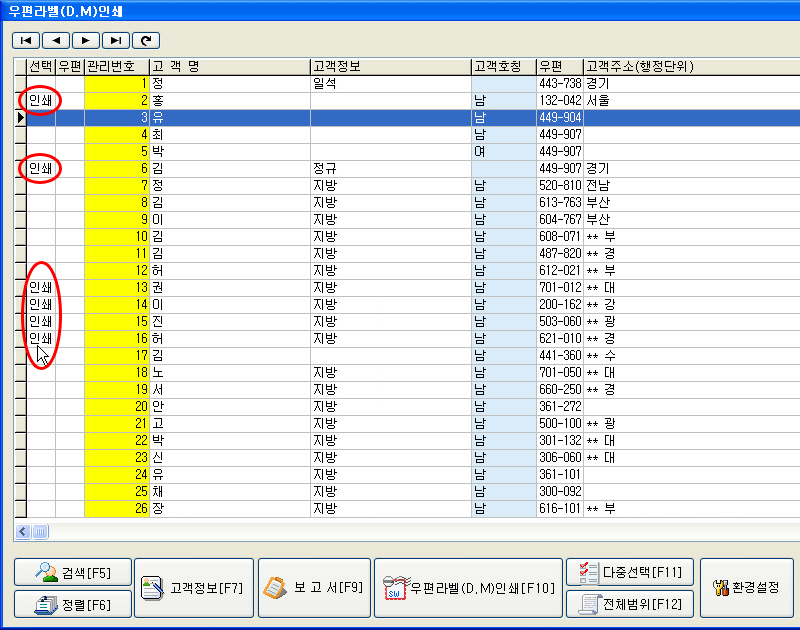Select postal code 613-763 cell

[560, 203]
